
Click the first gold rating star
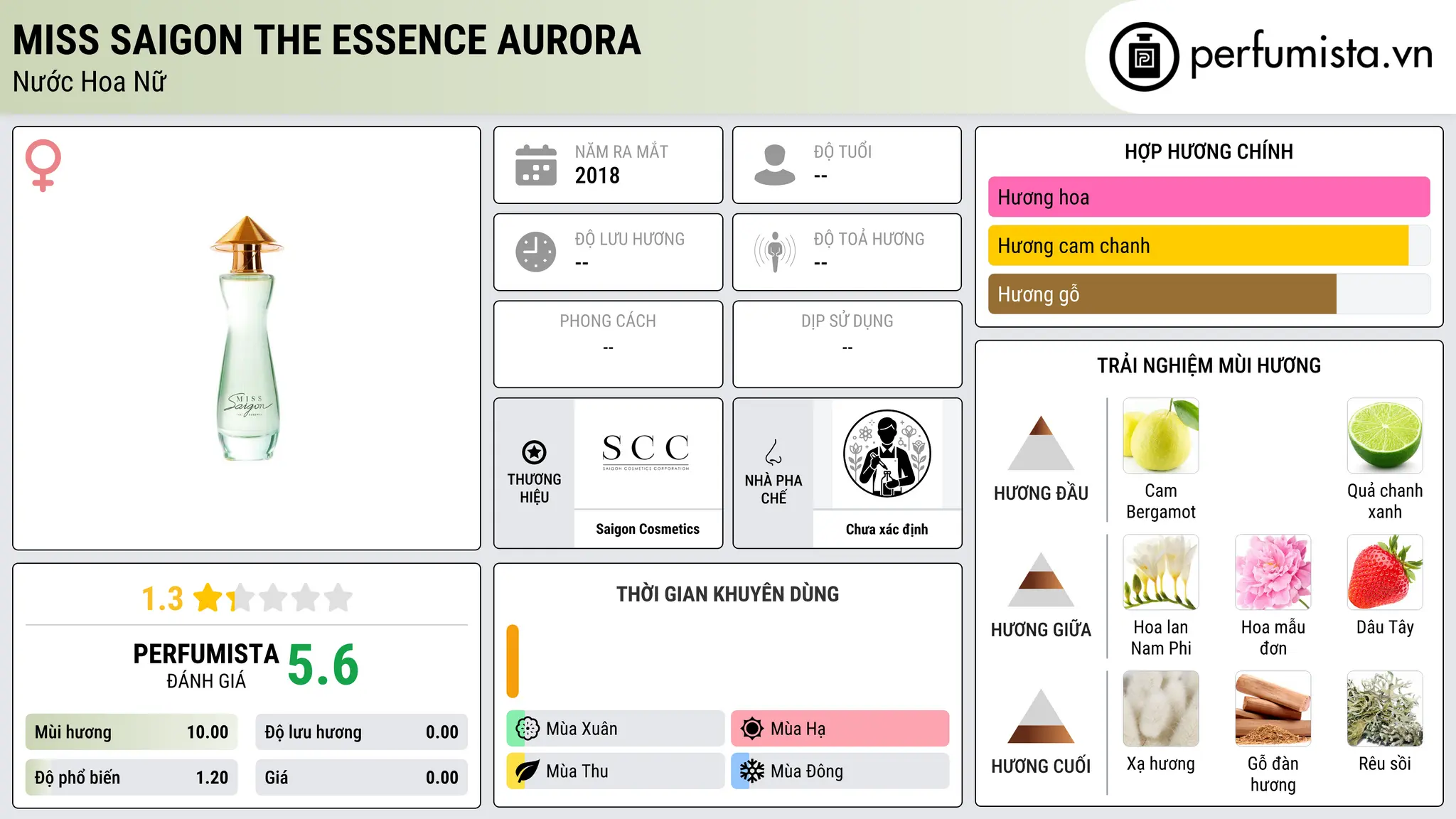coord(208,598)
